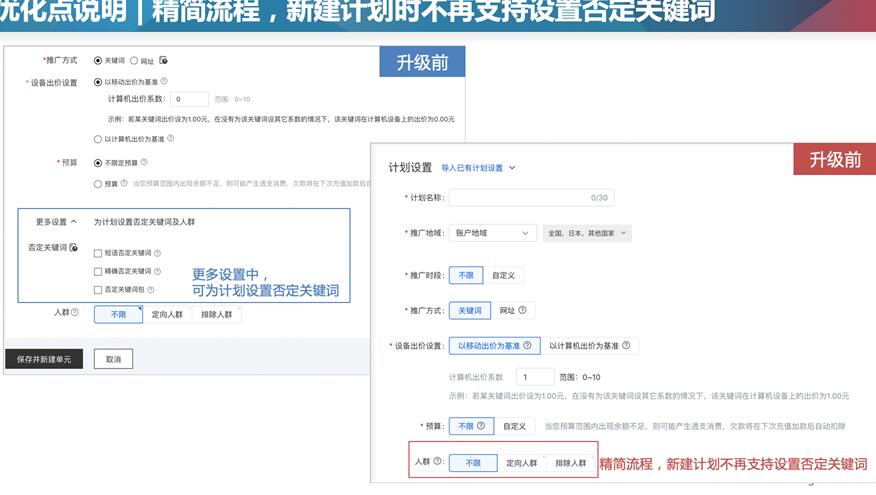Click the icon next to 否定关键词 label
Screen dimensions: 876x495
click(74, 247)
